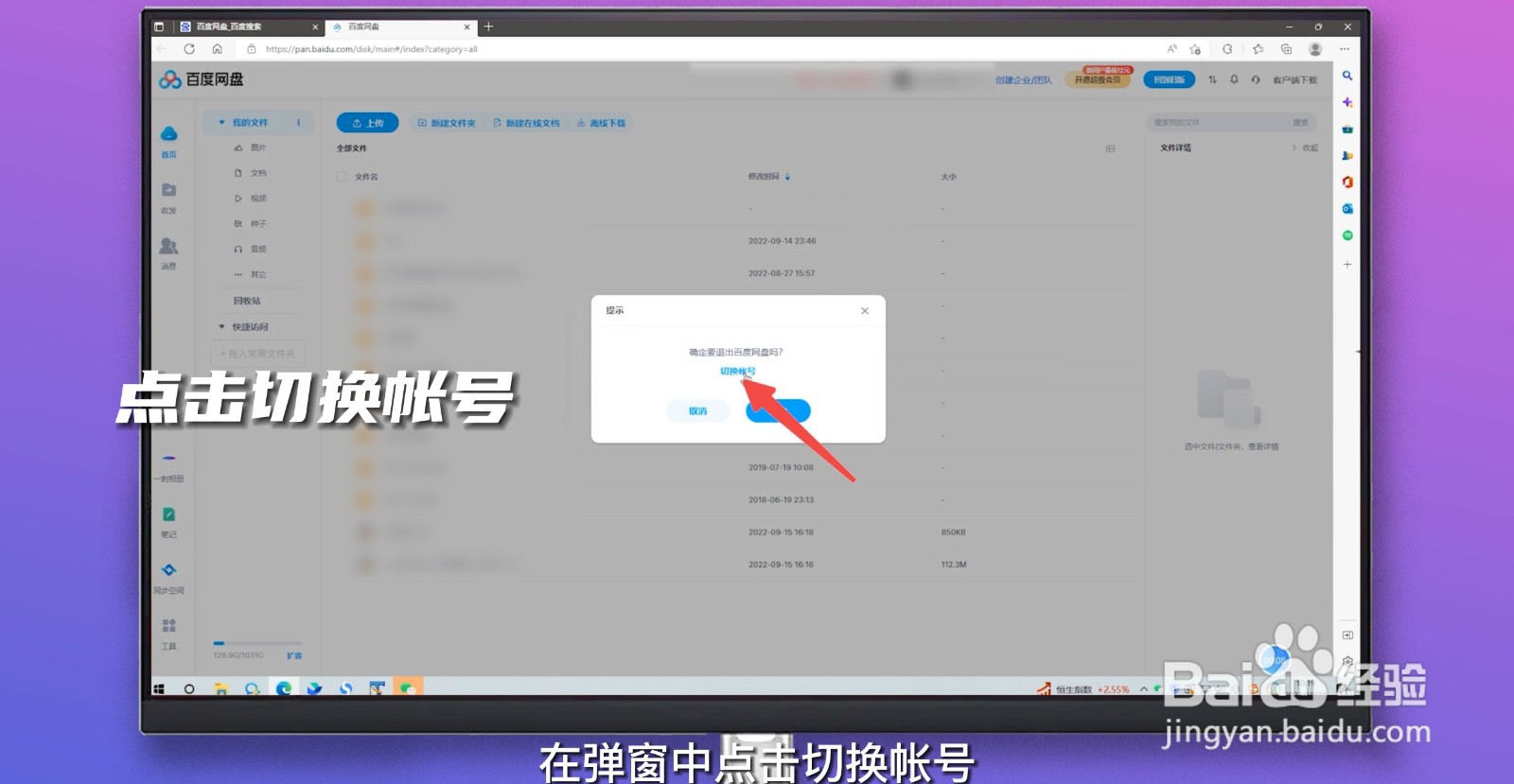Click the storage usage progress bar
Image resolution: width=1514 pixels, height=784 pixels.
tap(257, 643)
